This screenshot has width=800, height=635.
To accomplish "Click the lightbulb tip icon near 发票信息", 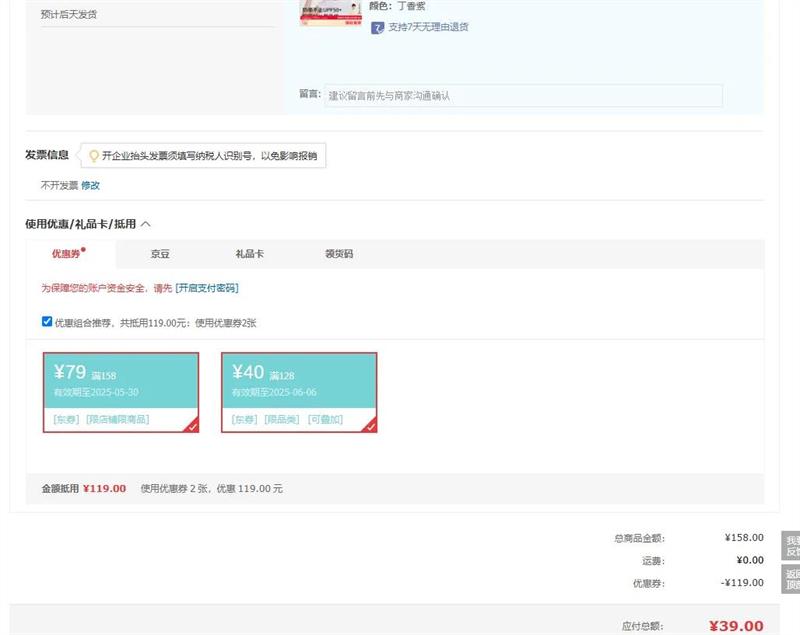I will (94, 156).
